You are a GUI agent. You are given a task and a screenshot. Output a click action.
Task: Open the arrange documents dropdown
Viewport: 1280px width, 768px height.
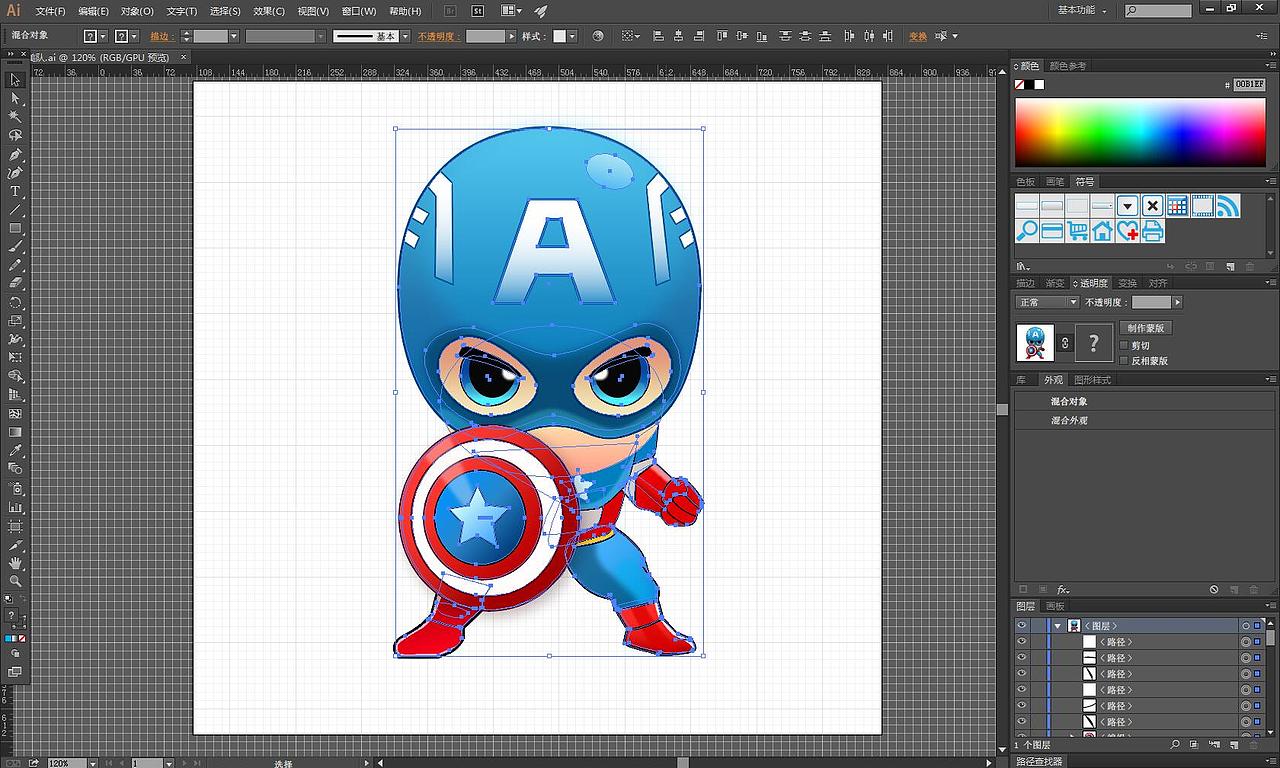(510, 11)
